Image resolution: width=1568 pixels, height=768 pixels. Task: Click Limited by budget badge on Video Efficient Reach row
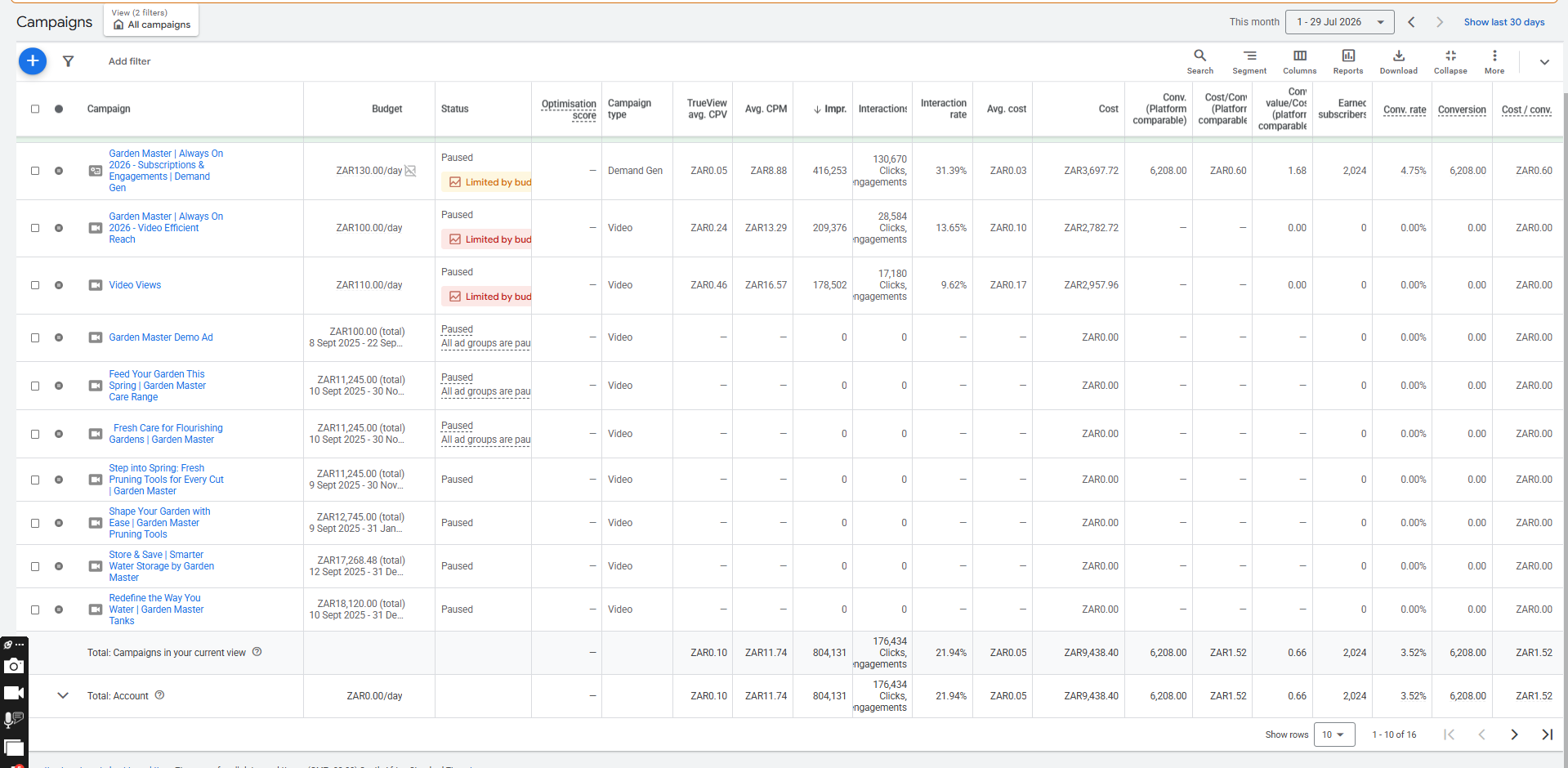(x=487, y=239)
